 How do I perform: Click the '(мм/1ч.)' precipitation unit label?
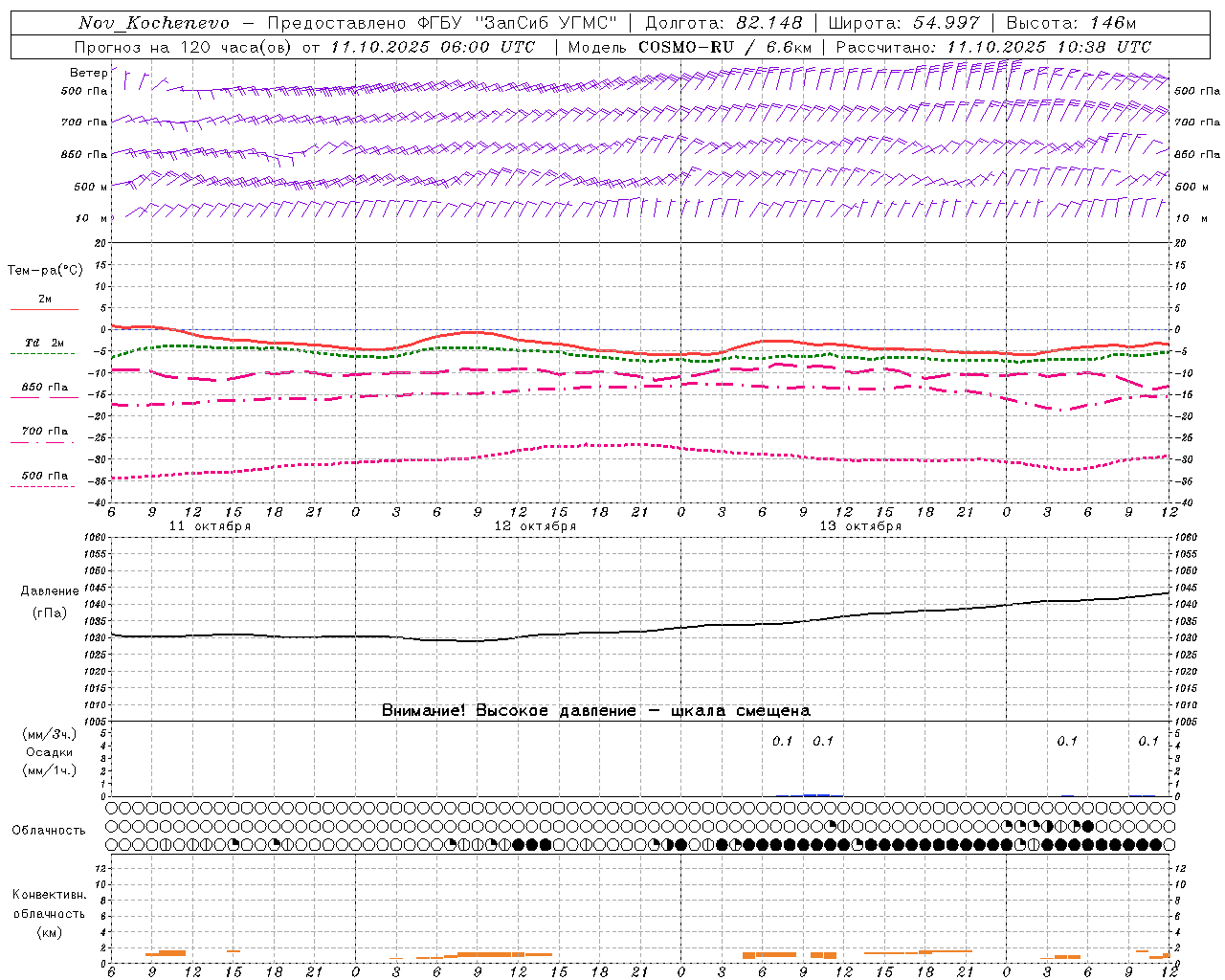(x=50, y=770)
